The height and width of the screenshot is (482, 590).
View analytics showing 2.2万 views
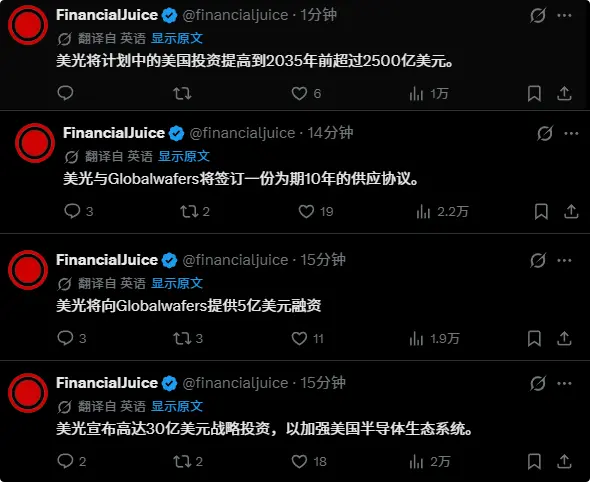[442, 211]
